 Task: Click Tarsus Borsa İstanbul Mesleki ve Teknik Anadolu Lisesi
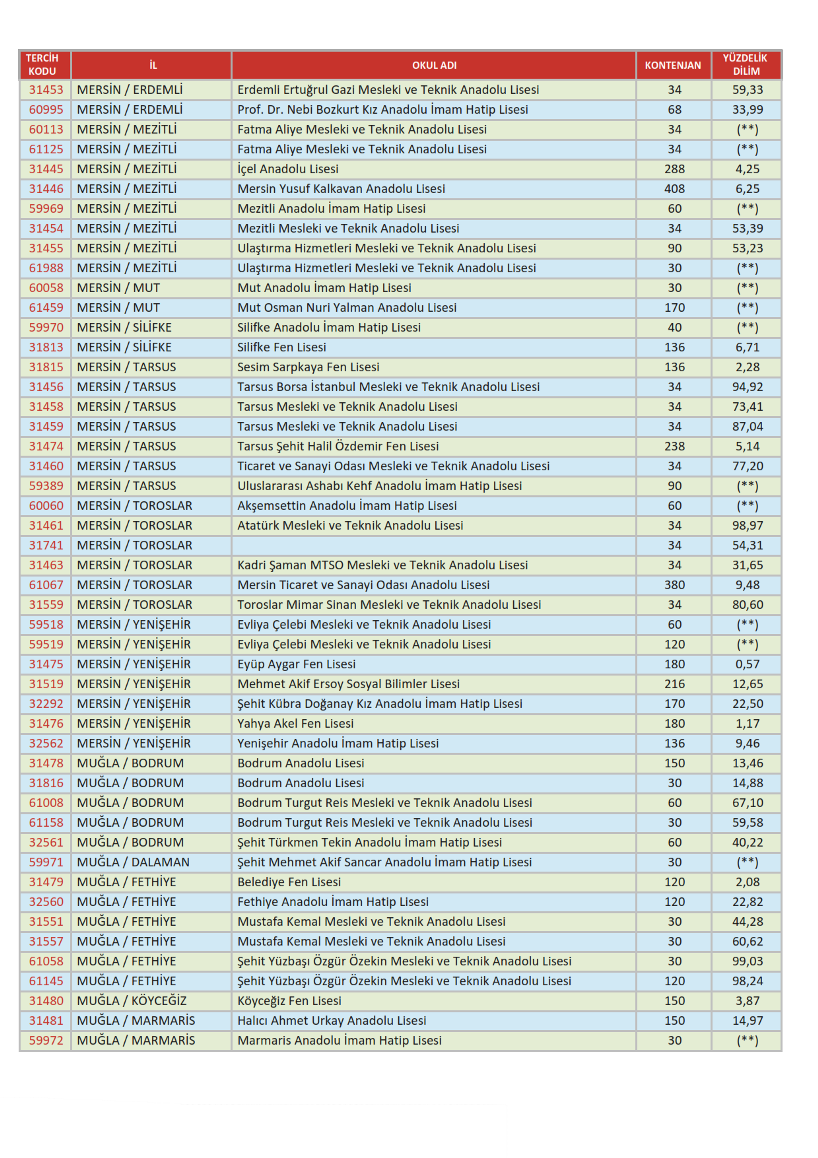(388, 387)
